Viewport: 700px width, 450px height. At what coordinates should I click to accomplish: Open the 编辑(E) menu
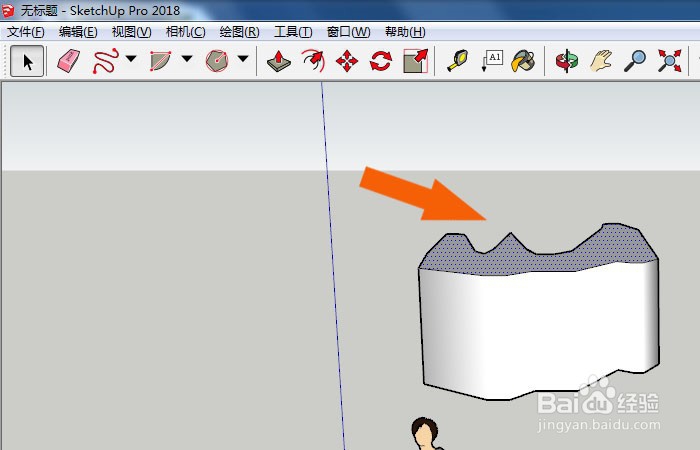tap(78, 32)
